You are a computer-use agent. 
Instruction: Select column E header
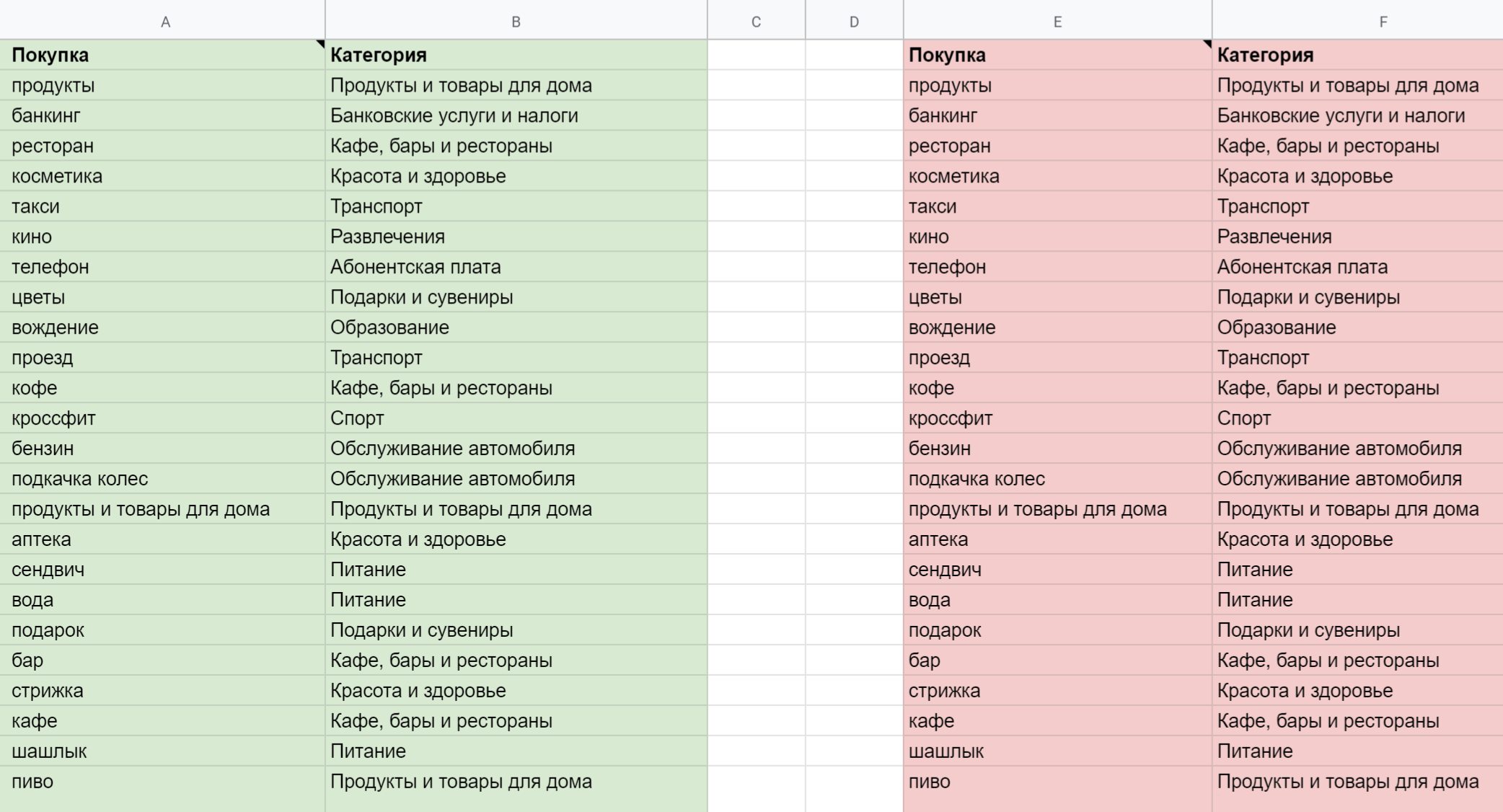tap(1058, 20)
